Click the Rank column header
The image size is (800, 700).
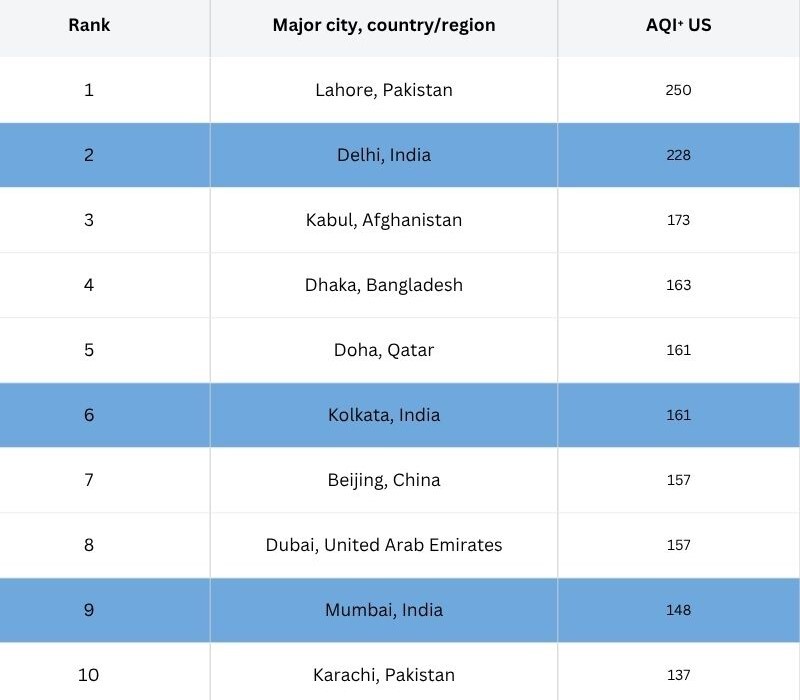[89, 25]
